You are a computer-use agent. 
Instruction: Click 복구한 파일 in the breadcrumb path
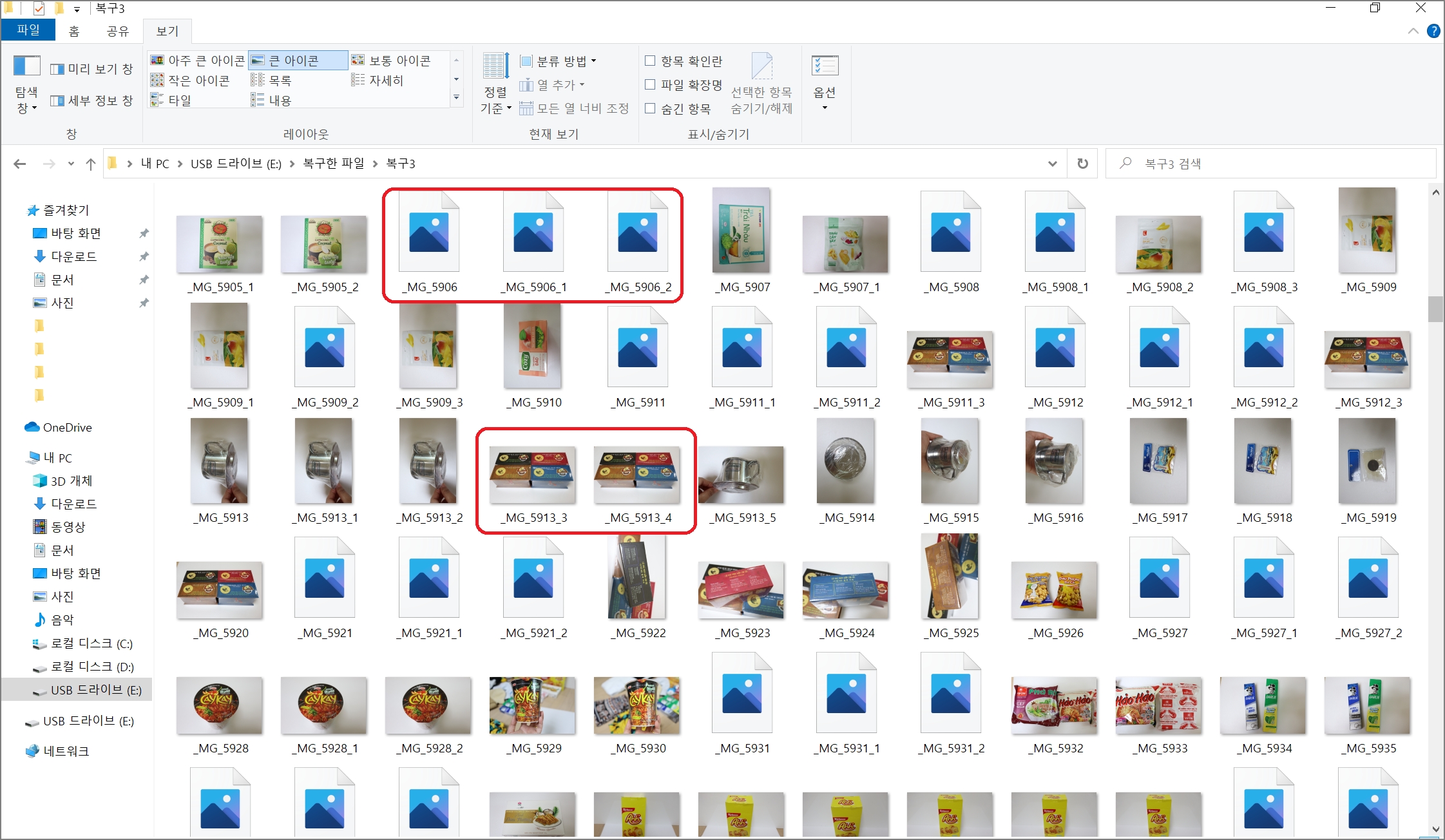click(334, 164)
